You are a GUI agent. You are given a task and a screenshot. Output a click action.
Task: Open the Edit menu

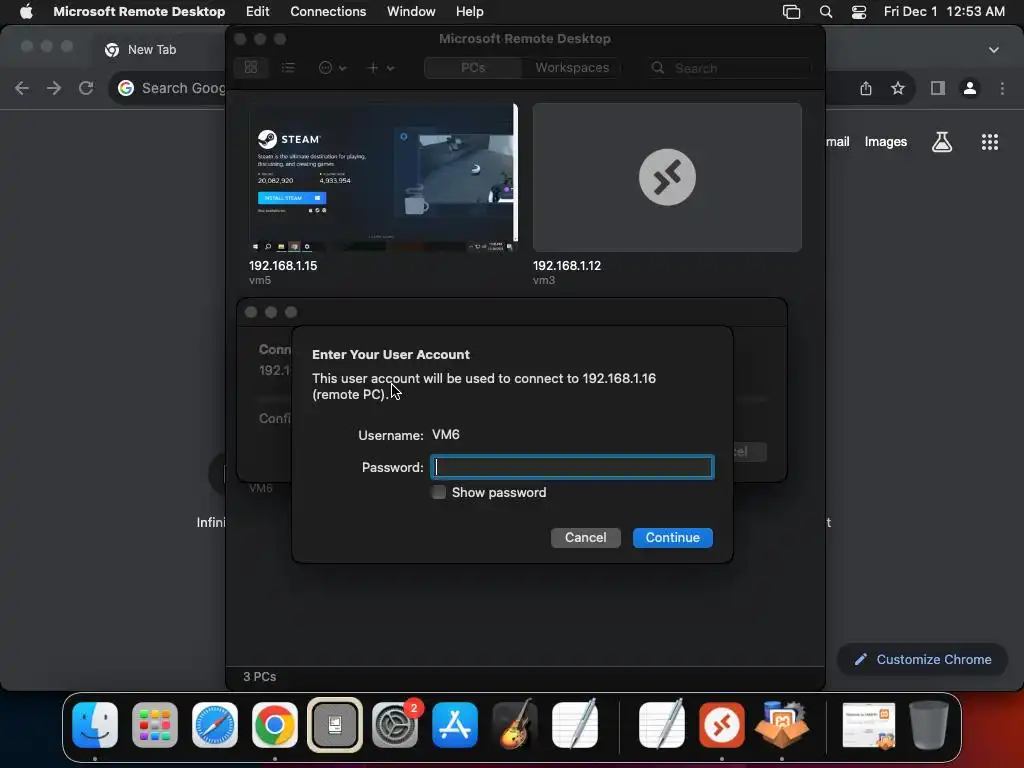pyautogui.click(x=257, y=11)
